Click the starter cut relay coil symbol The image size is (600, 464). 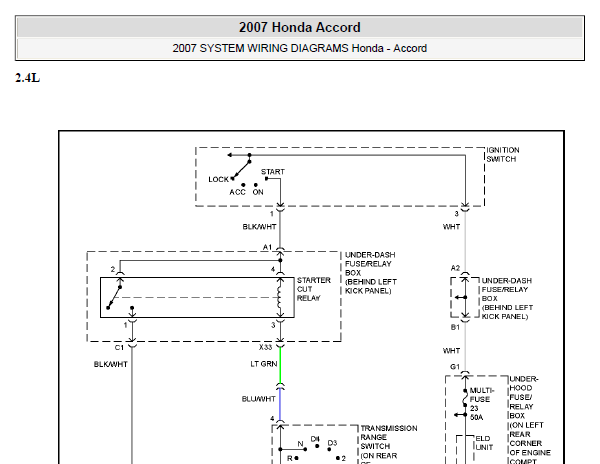pyautogui.click(x=279, y=298)
